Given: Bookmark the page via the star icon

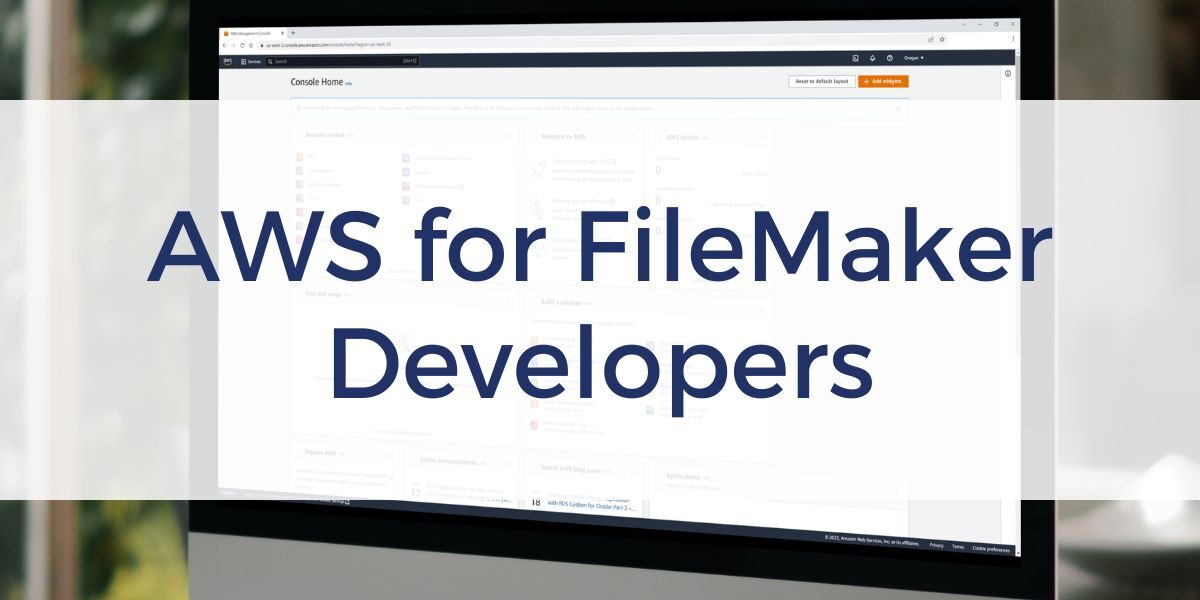Looking at the screenshot, I should click(943, 41).
